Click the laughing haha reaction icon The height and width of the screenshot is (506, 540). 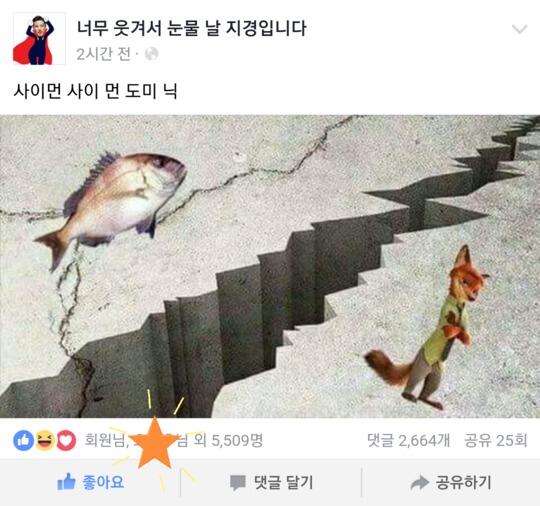pyautogui.click(x=45, y=441)
